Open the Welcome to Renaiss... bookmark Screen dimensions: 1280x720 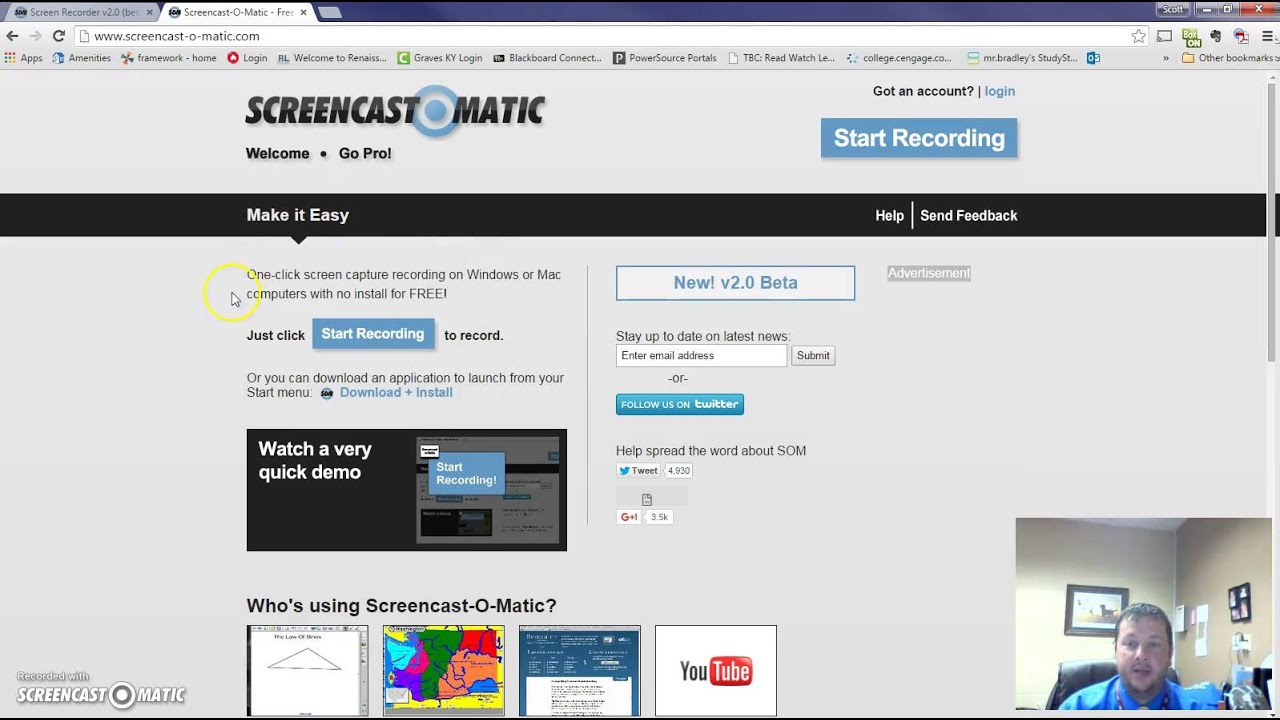(x=332, y=58)
